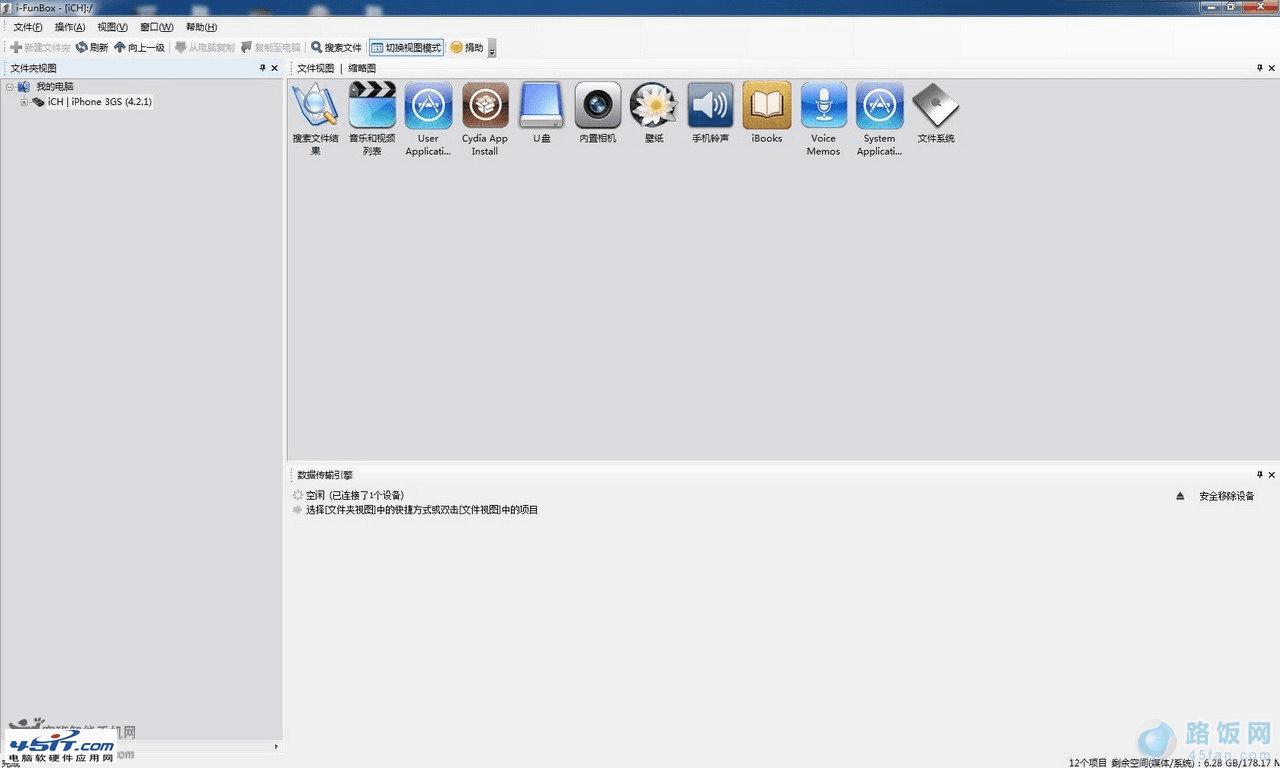Close the 文件视图 file view panel
This screenshot has height=768, width=1280.
pyautogui.click(x=1271, y=68)
